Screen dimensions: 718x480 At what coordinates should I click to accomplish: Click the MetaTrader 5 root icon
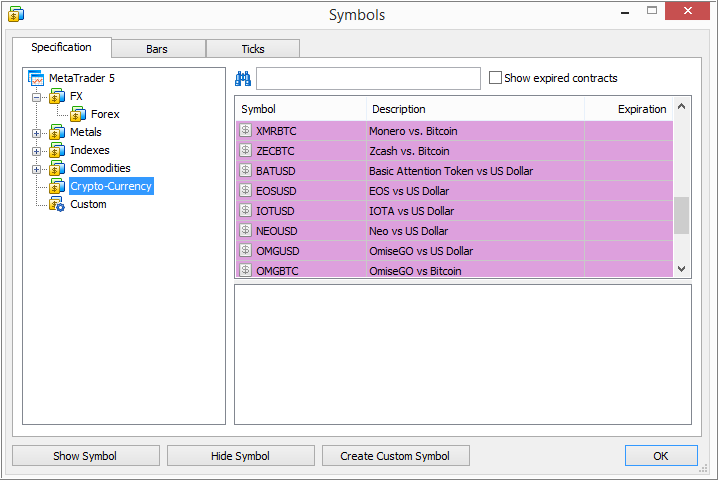tap(36, 78)
